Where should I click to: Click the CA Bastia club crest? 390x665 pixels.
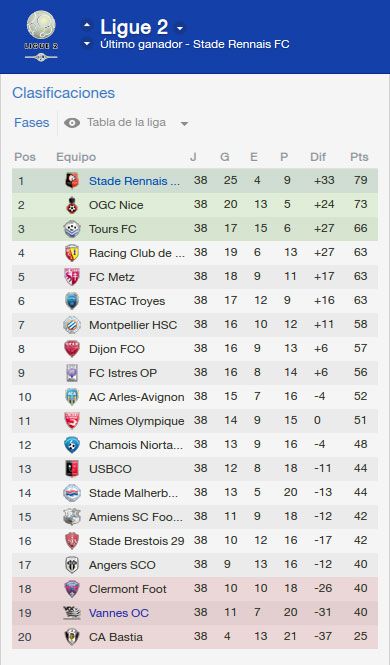point(72,637)
